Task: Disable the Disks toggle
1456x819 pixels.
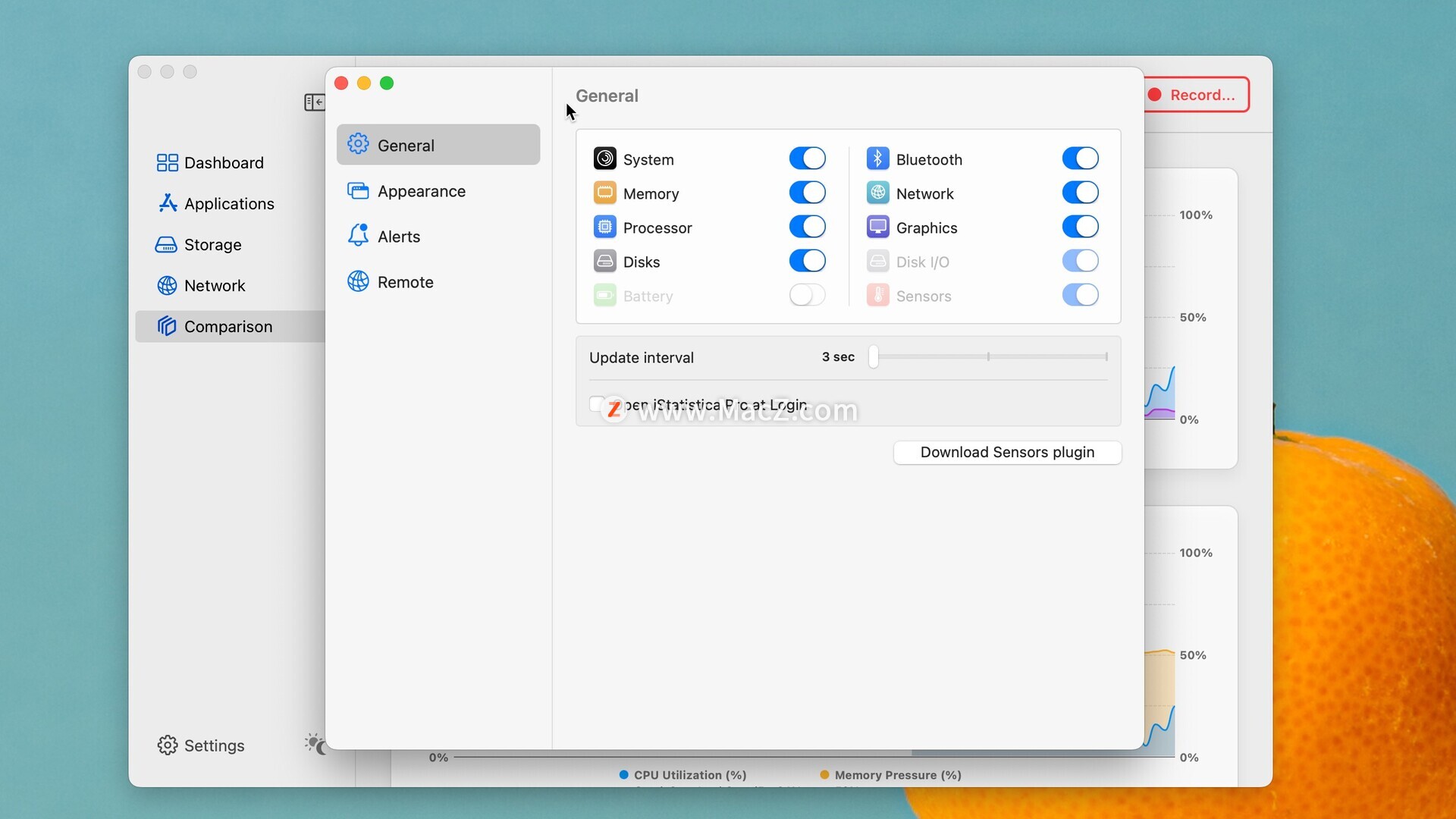Action: pos(807,261)
